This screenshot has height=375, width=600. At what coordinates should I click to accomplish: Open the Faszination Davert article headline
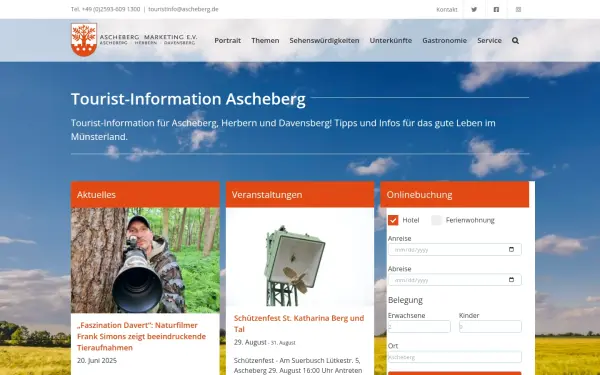tap(142, 336)
